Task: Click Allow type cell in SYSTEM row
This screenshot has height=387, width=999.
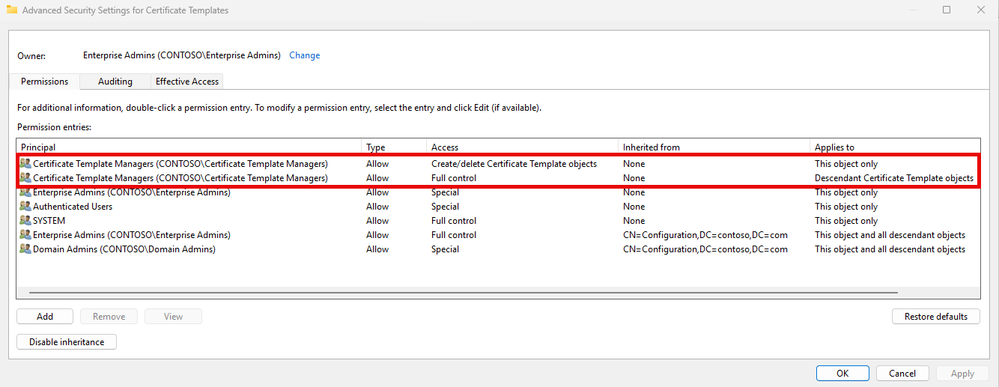Action: [x=378, y=221]
